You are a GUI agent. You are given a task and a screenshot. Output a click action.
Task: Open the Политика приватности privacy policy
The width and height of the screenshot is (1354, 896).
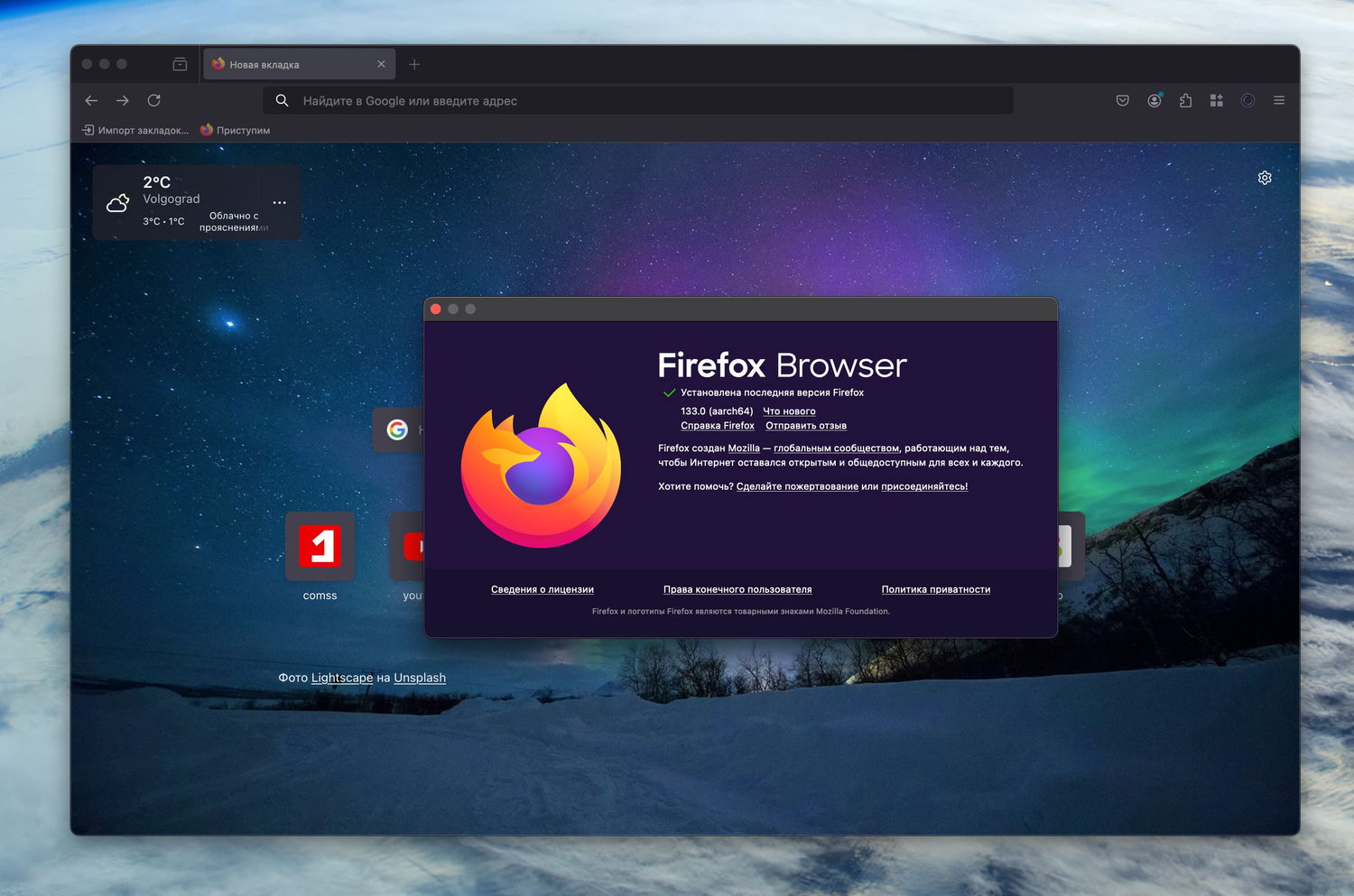click(936, 589)
